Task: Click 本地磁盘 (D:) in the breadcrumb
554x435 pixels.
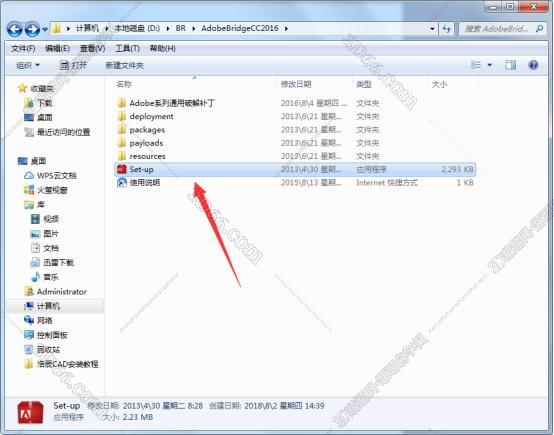Action: (x=137, y=28)
